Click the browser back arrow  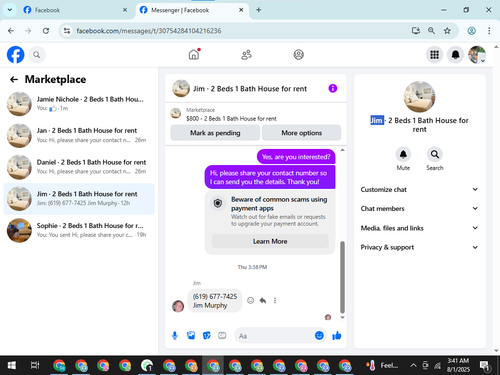[x=11, y=31]
